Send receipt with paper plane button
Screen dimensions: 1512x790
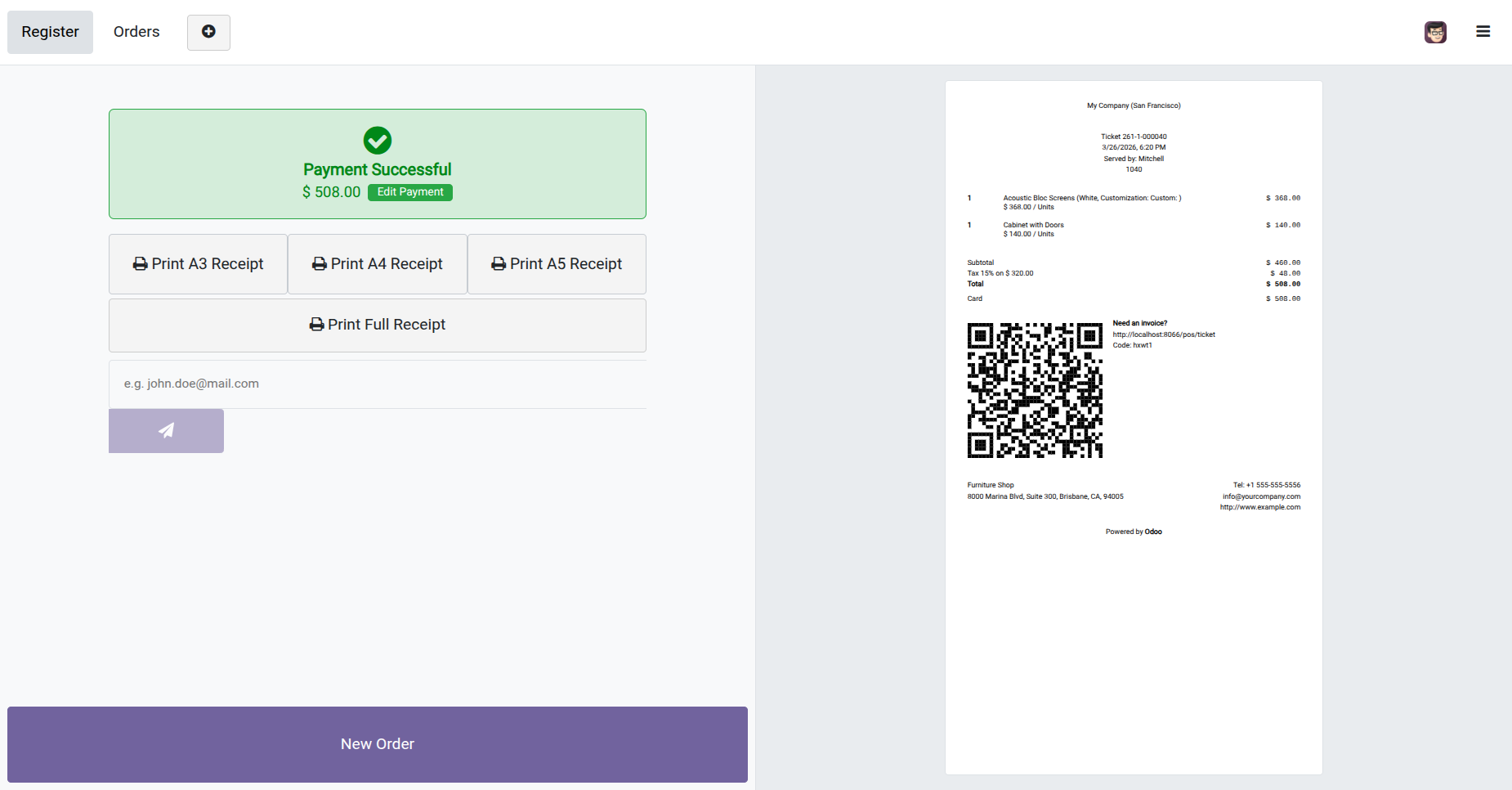166,431
